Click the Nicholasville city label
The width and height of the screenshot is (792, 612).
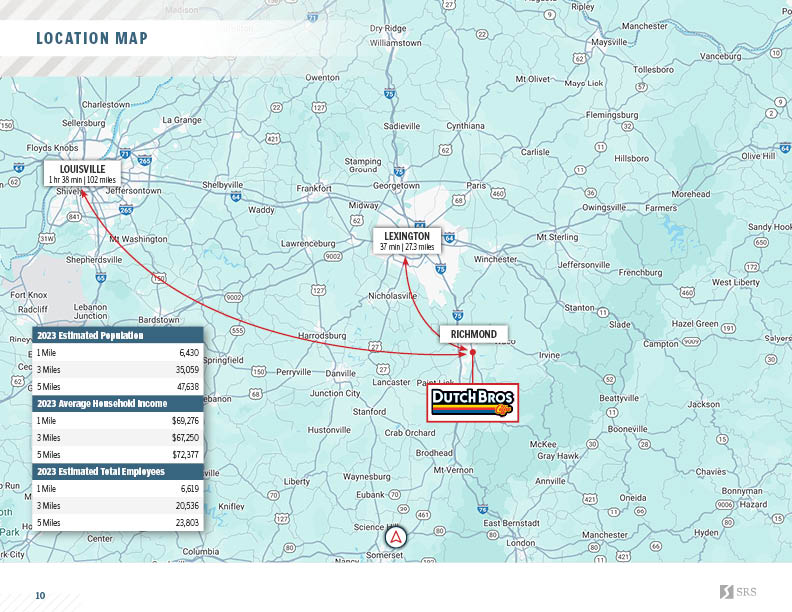[392, 296]
